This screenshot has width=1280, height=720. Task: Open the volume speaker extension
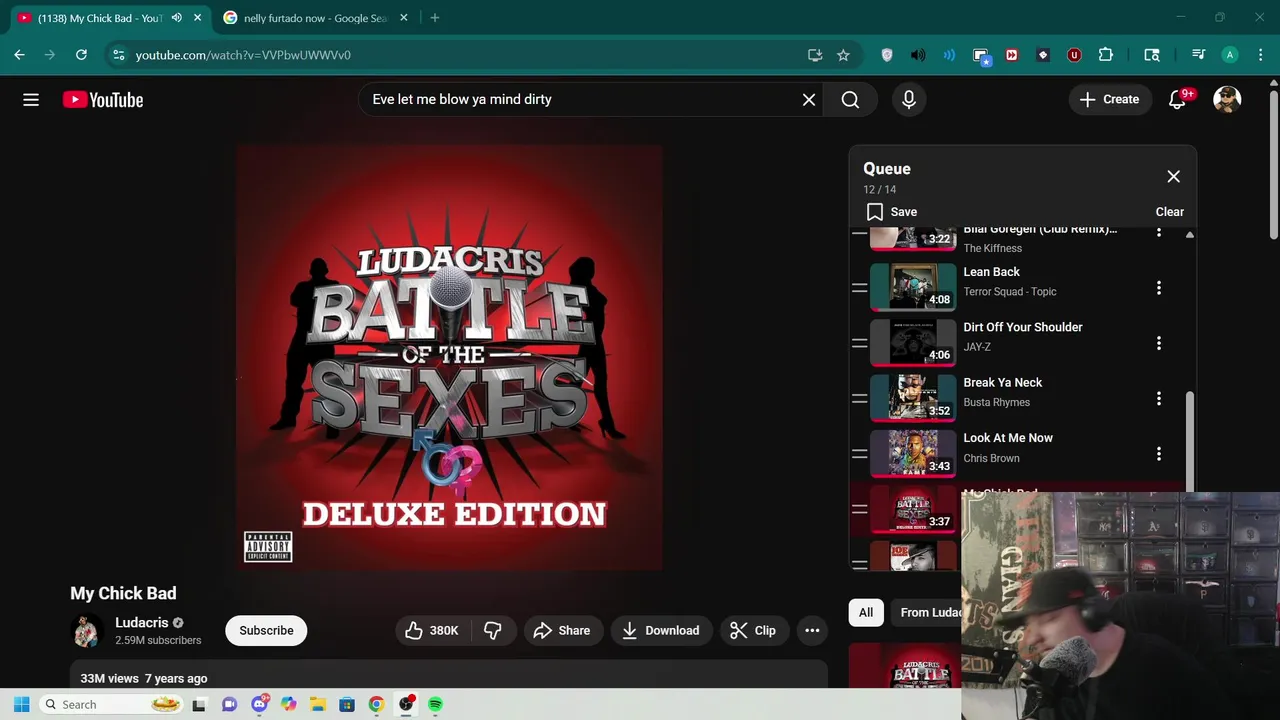[x=918, y=55]
